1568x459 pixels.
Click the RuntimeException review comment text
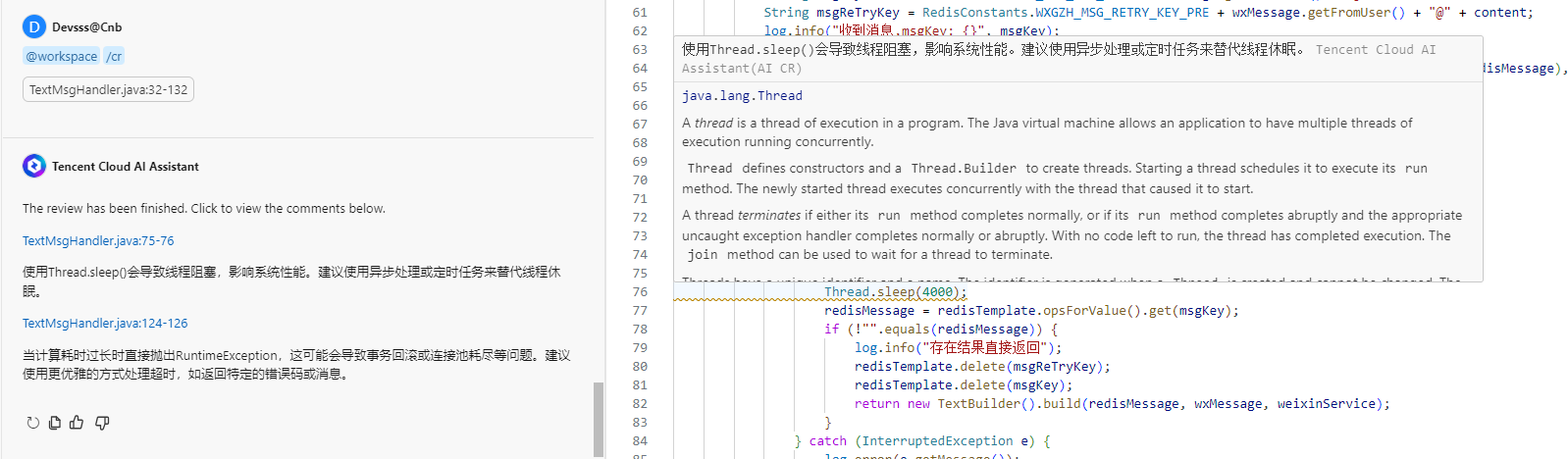tap(296, 364)
